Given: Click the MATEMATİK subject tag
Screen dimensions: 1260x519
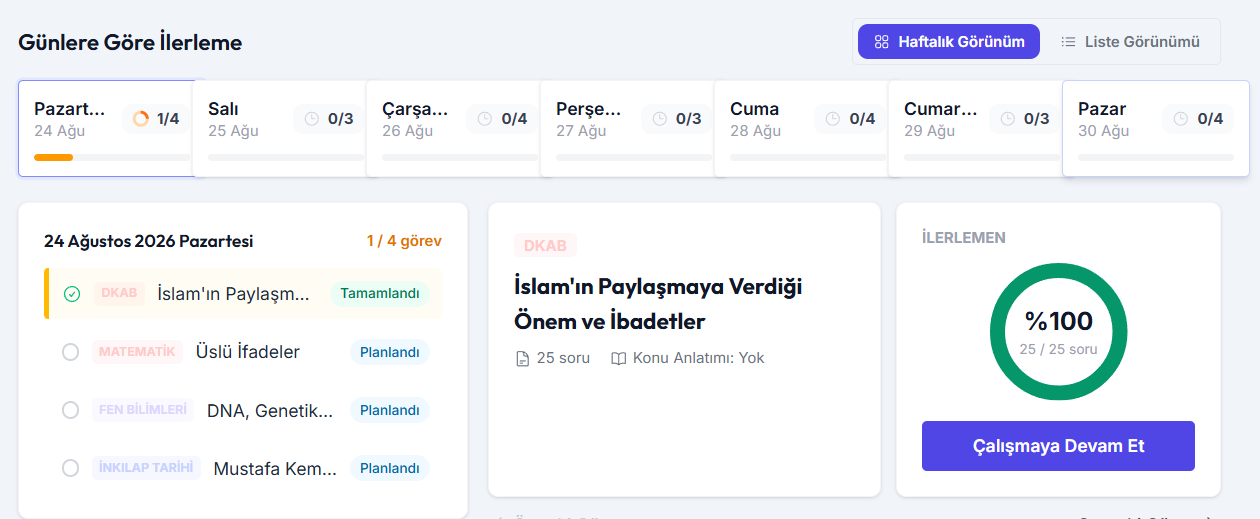Looking at the screenshot, I should [x=137, y=352].
